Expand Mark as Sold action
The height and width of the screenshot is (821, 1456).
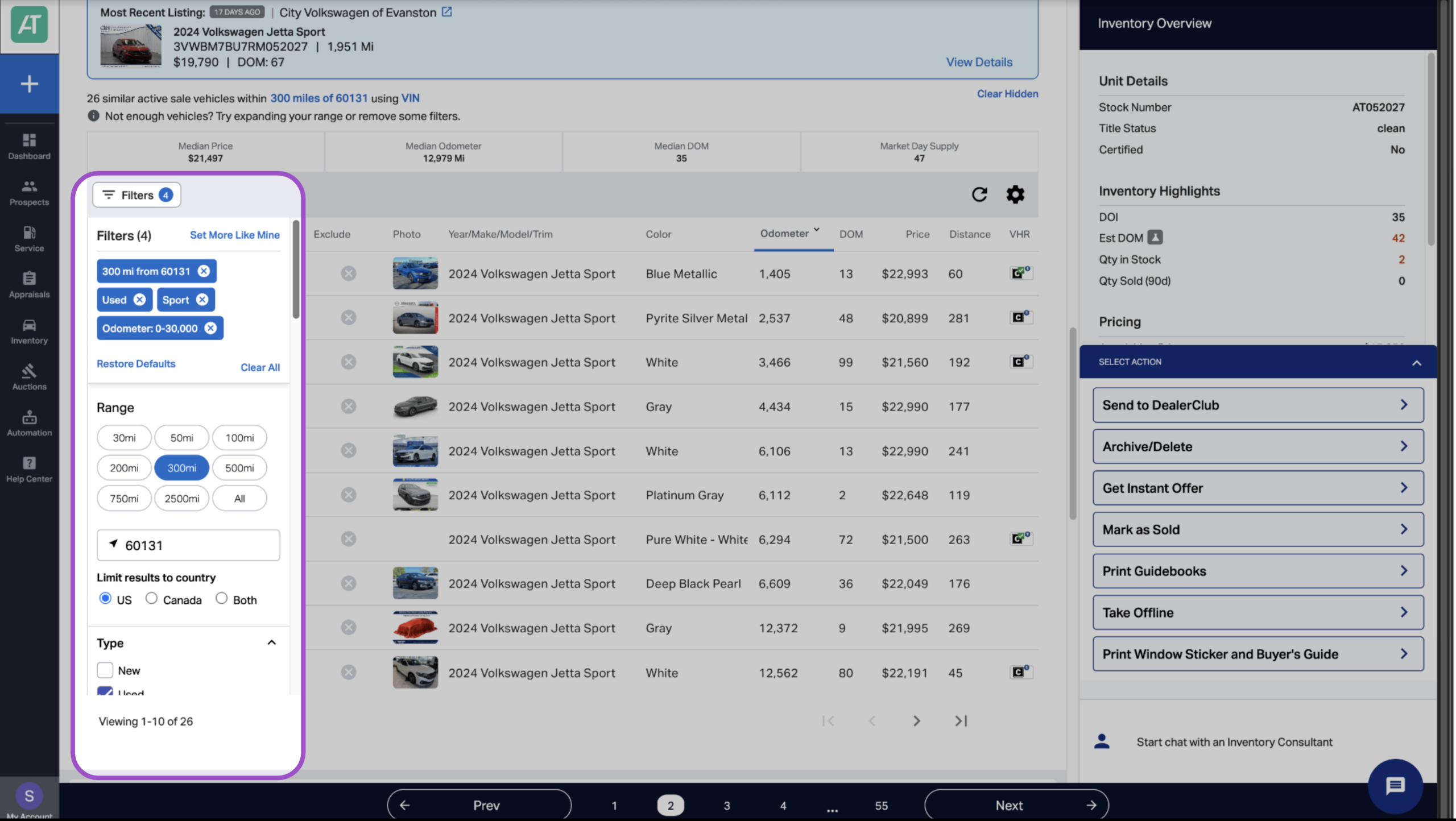point(1258,529)
